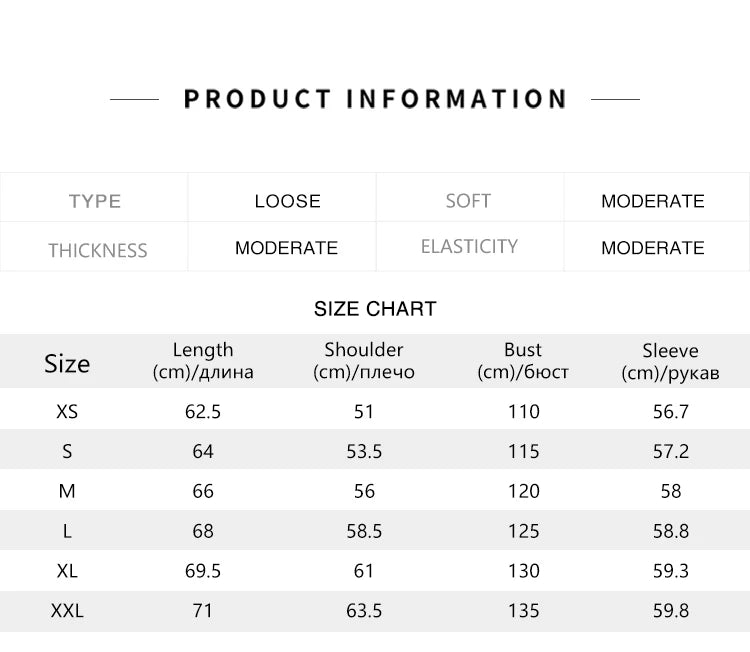Click the LOOSE value cell

point(287,201)
